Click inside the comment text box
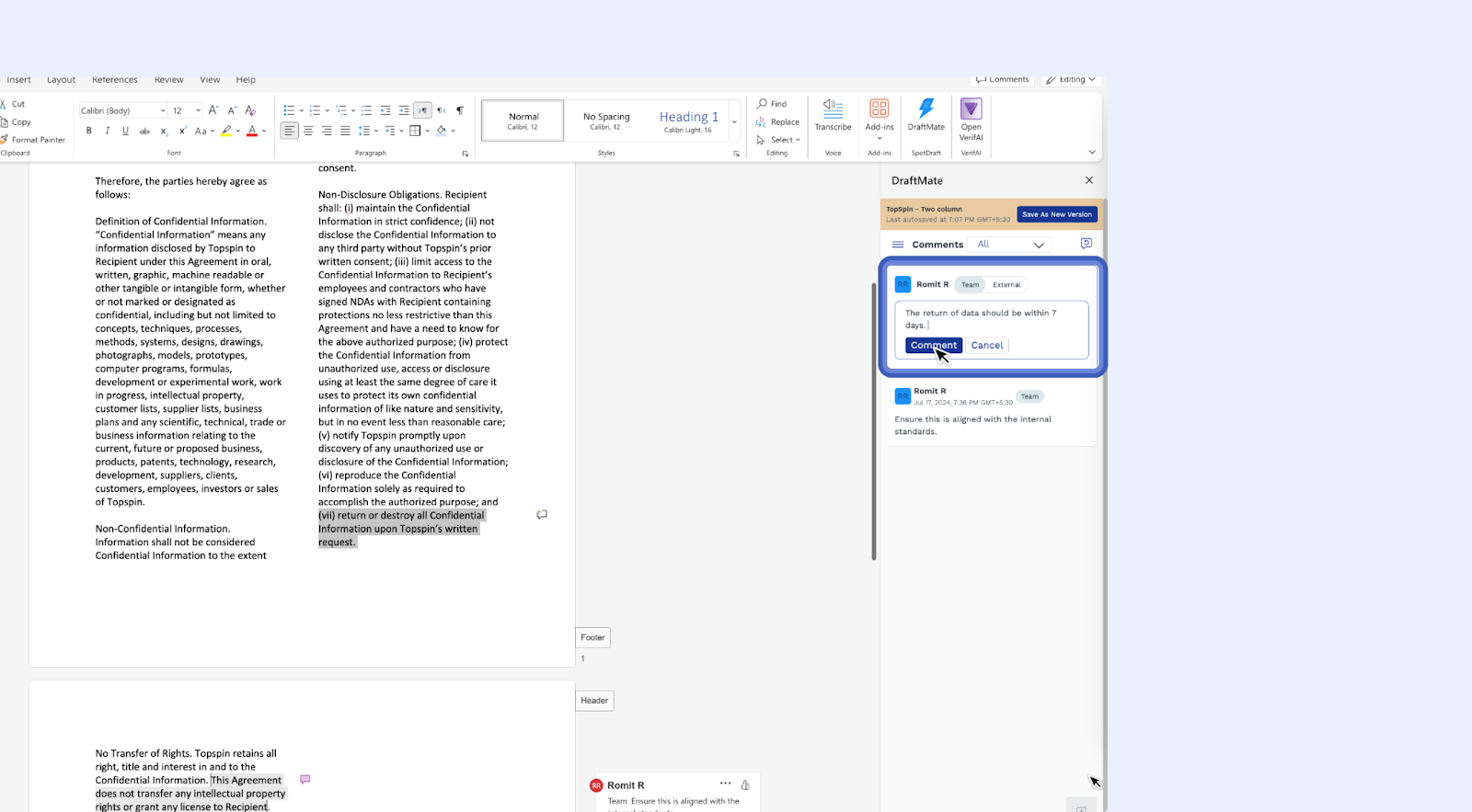Screen dimensions: 1472x812 click(990, 319)
